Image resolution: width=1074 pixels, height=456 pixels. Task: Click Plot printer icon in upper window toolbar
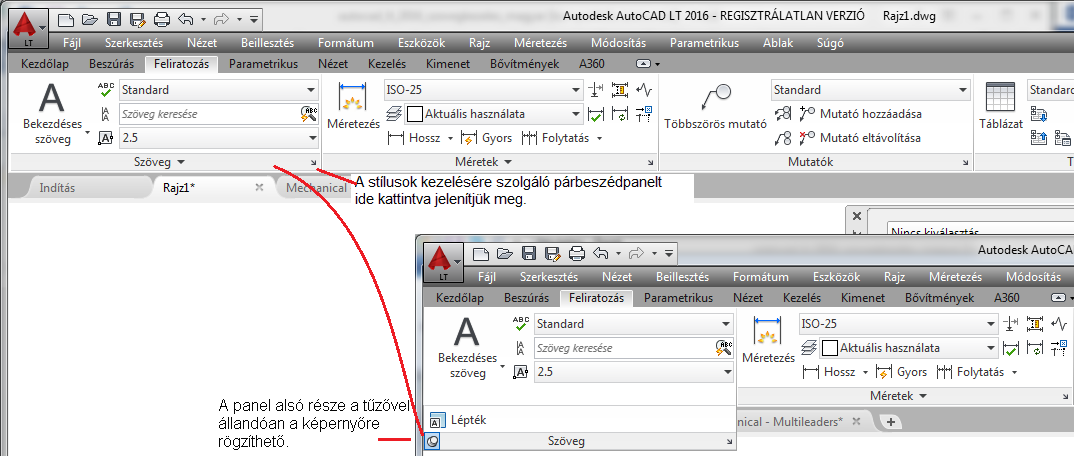[x=162, y=19]
